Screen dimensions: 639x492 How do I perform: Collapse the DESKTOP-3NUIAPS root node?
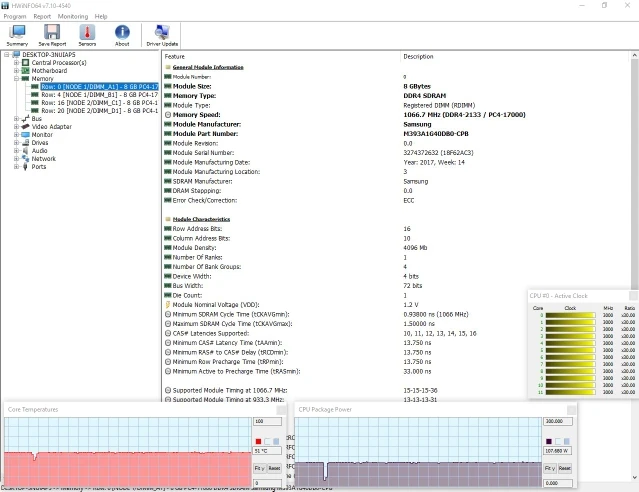[7, 55]
